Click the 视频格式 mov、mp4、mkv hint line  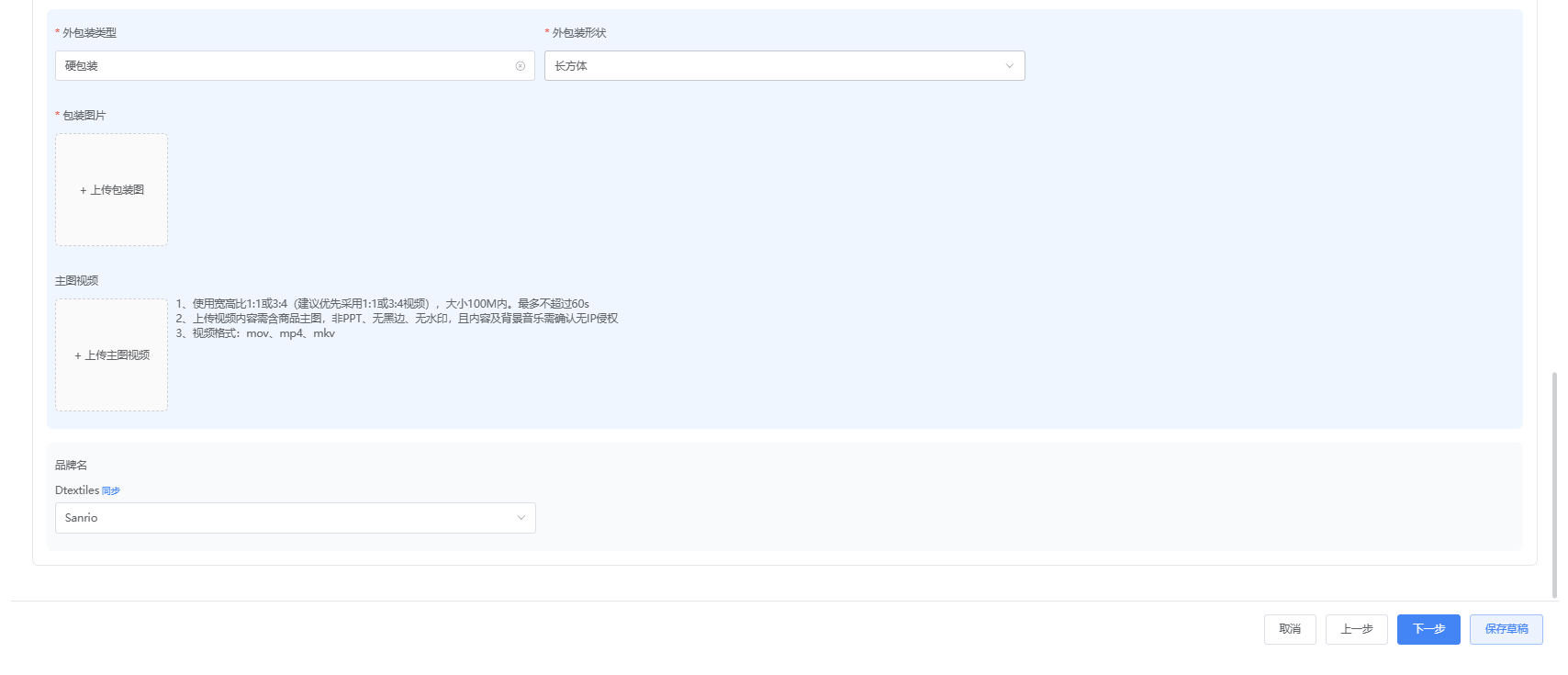coord(255,333)
